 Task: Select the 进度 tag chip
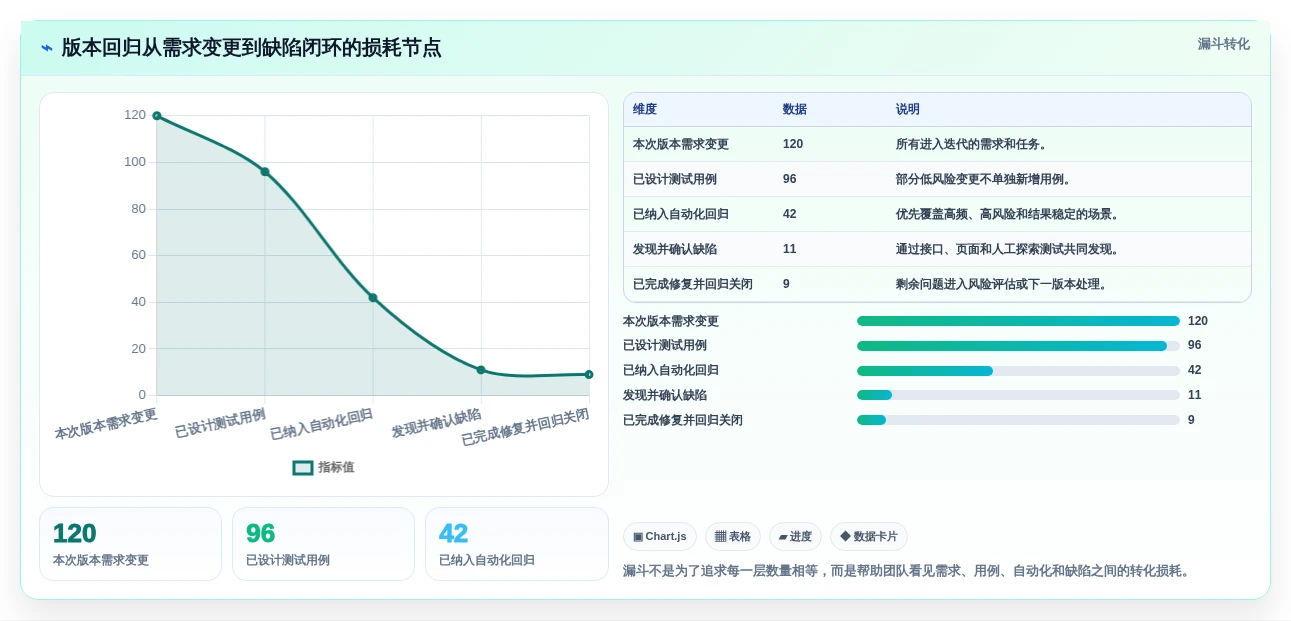(795, 537)
